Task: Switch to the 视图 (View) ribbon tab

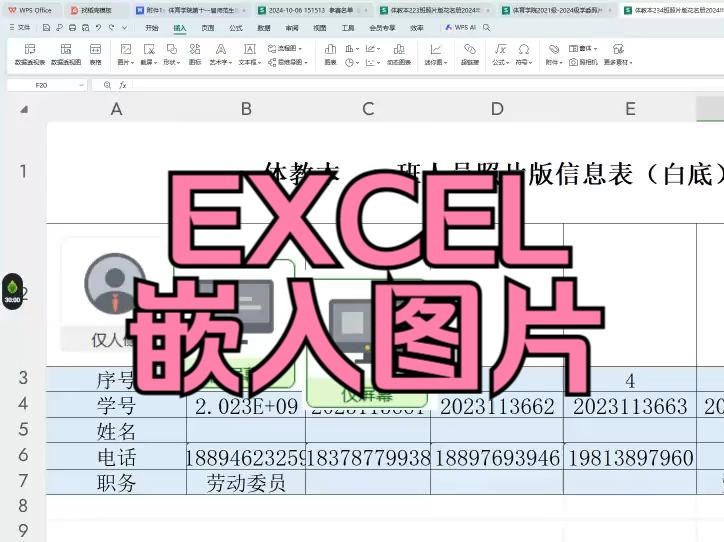Action: click(x=320, y=28)
